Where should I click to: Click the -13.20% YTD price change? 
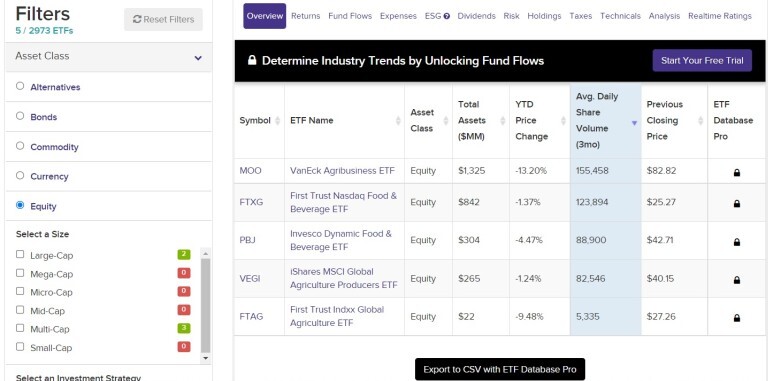(531, 171)
